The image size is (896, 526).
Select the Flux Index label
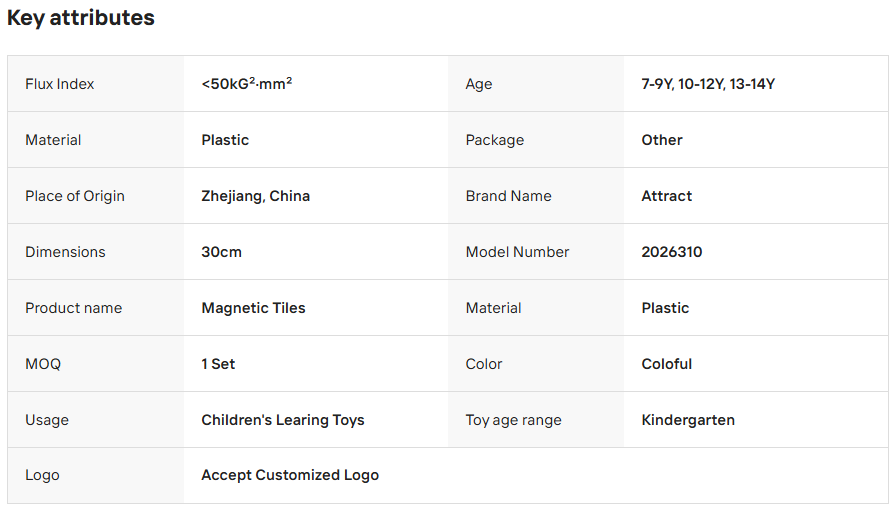(60, 84)
